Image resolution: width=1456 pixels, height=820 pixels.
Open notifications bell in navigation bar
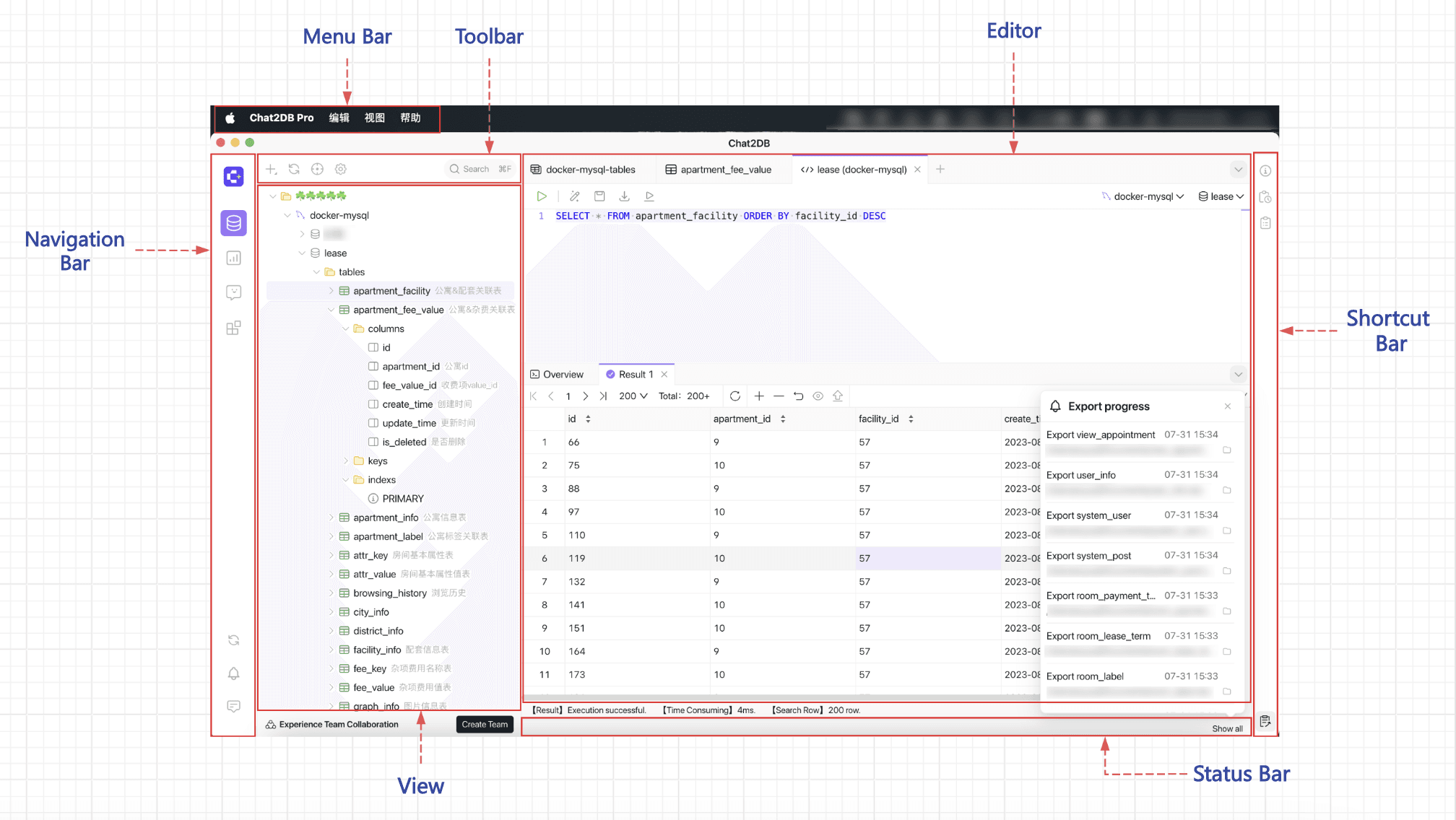[233, 673]
